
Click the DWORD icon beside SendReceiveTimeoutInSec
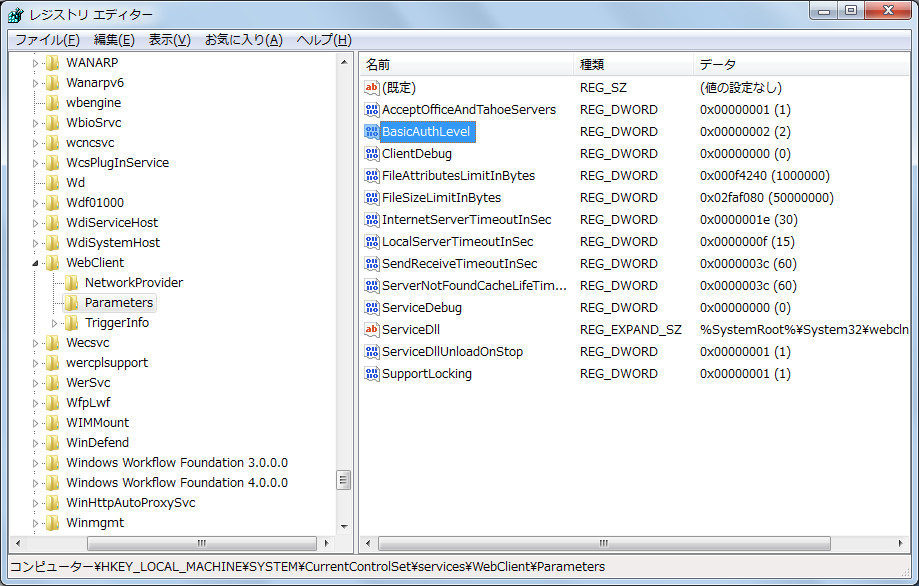click(x=372, y=264)
